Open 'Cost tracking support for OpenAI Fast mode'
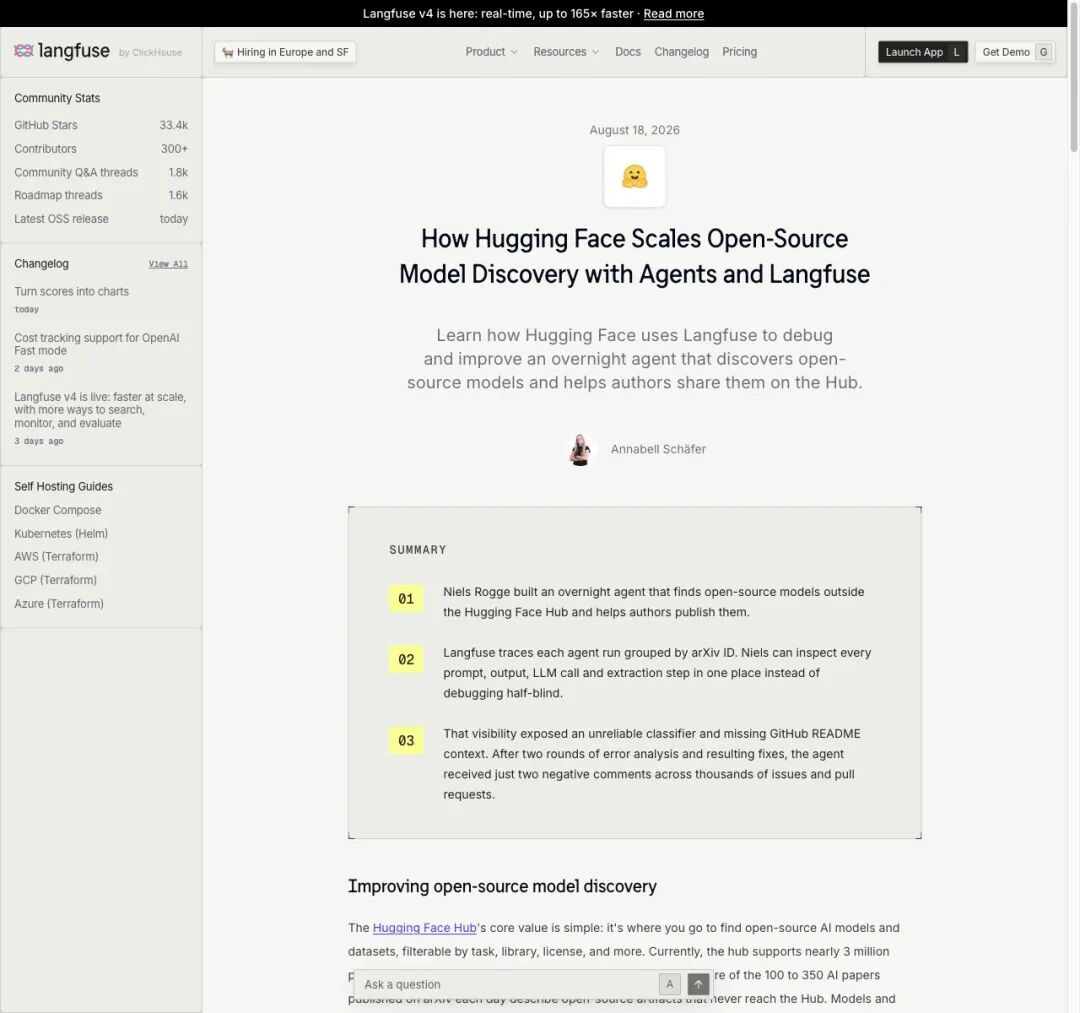This screenshot has height=1013, width=1080. [x=97, y=344]
